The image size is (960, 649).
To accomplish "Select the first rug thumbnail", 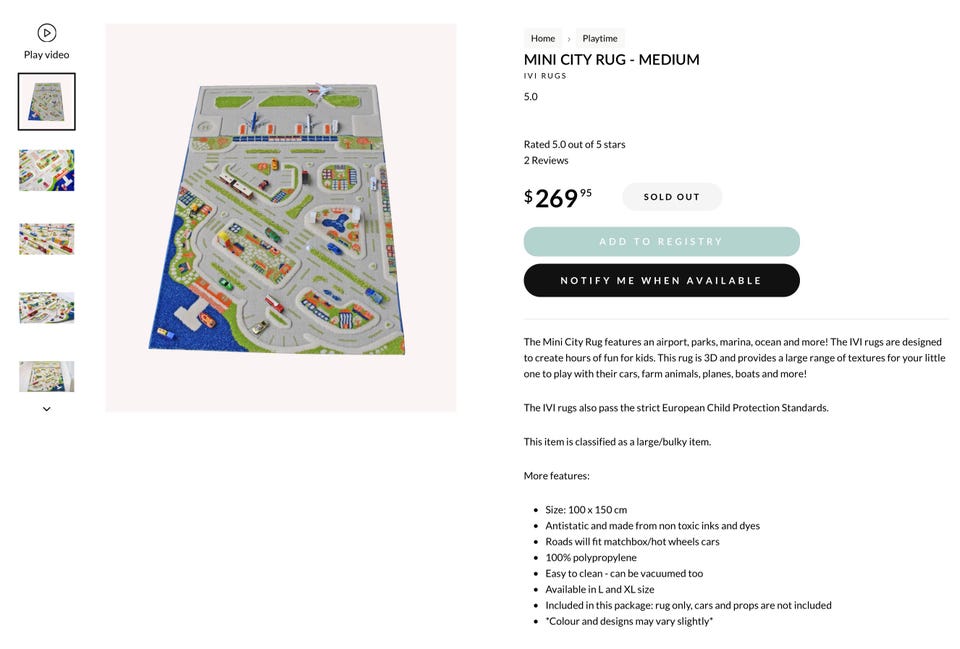I will pyautogui.click(x=47, y=102).
